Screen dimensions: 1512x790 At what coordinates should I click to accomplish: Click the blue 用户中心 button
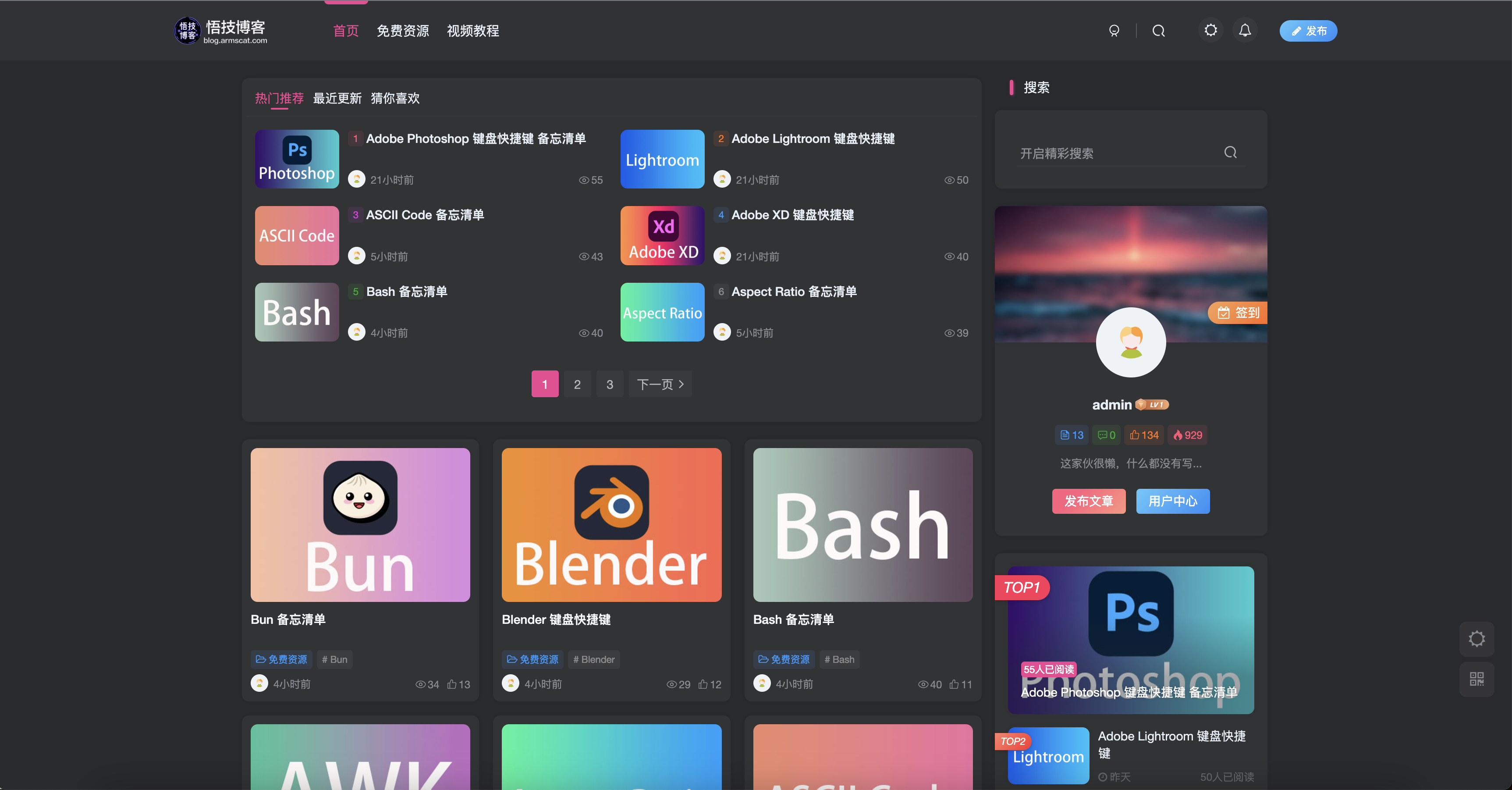click(x=1173, y=501)
